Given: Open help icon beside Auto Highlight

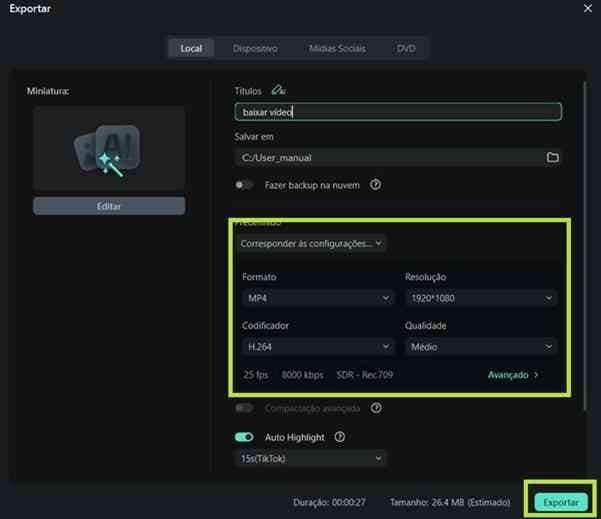Looking at the screenshot, I should (340, 437).
